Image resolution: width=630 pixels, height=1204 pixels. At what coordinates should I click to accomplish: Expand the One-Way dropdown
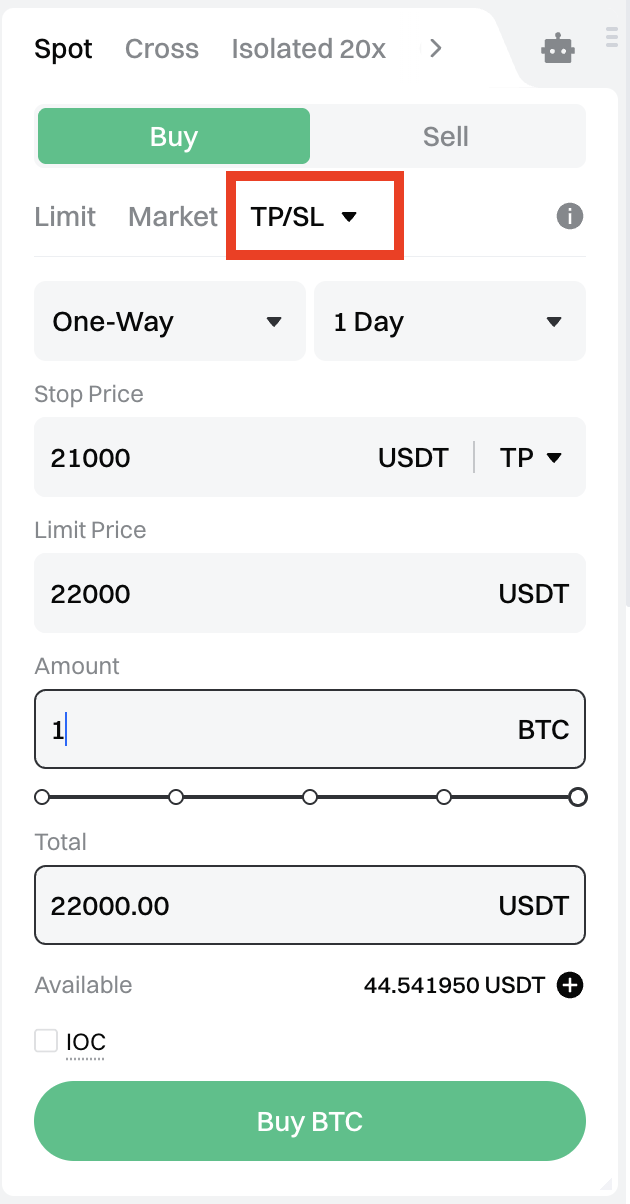coord(169,322)
